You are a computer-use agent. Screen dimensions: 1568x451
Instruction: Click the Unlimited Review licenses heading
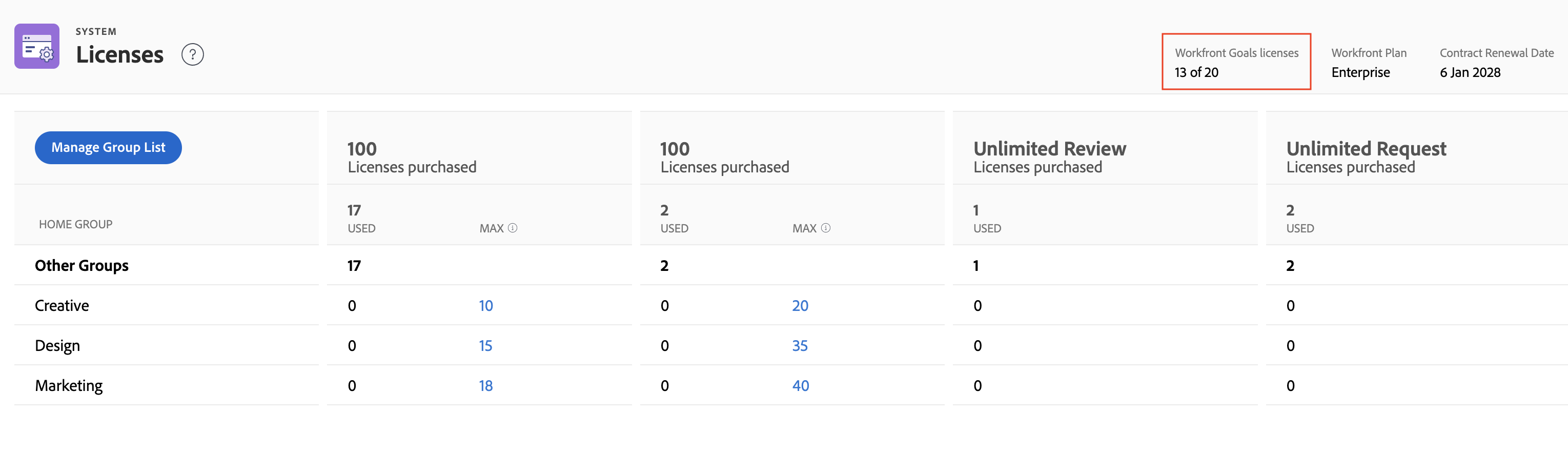[x=1049, y=149]
